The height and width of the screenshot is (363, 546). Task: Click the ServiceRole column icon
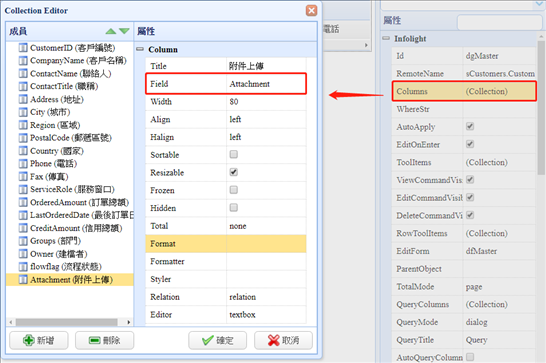pos(23,190)
